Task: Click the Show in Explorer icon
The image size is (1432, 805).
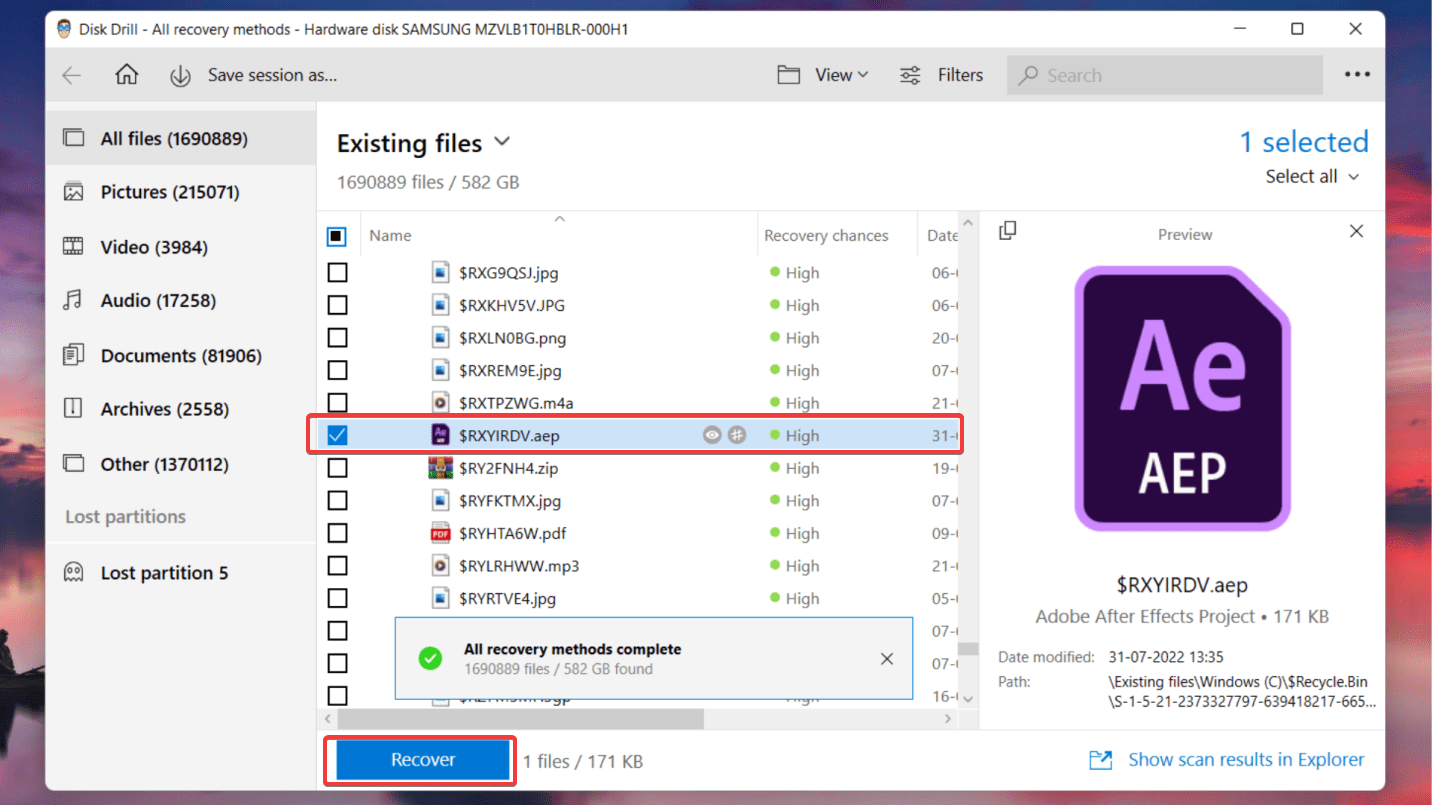Action: [x=1100, y=760]
